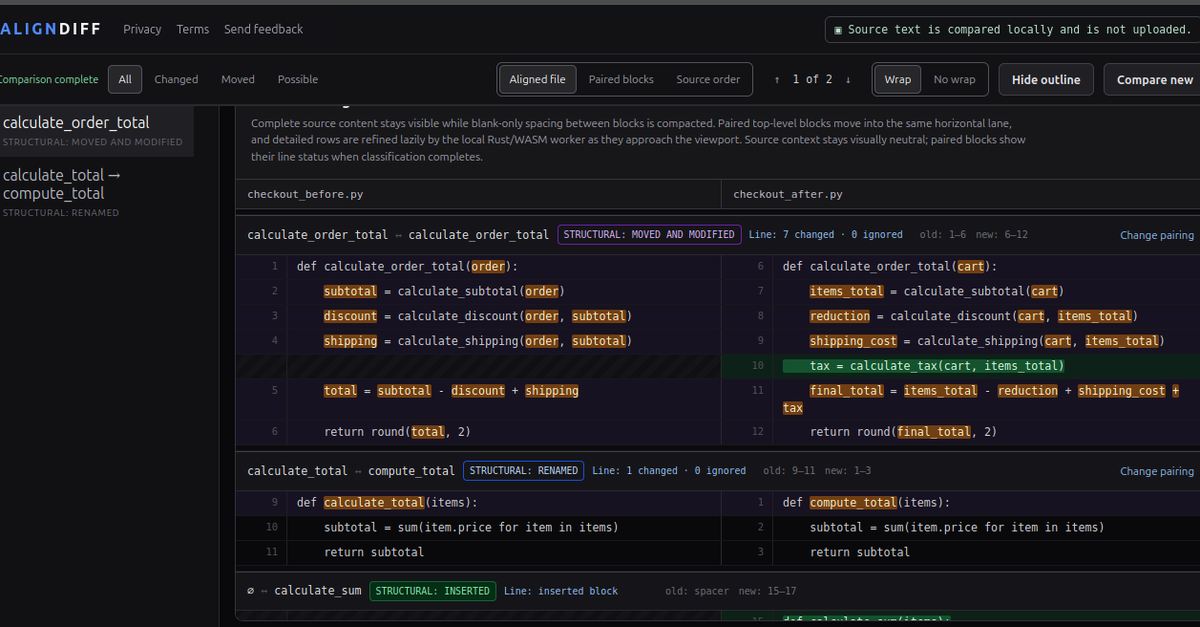Click the local comparison notice banner

tap(1012, 30)
